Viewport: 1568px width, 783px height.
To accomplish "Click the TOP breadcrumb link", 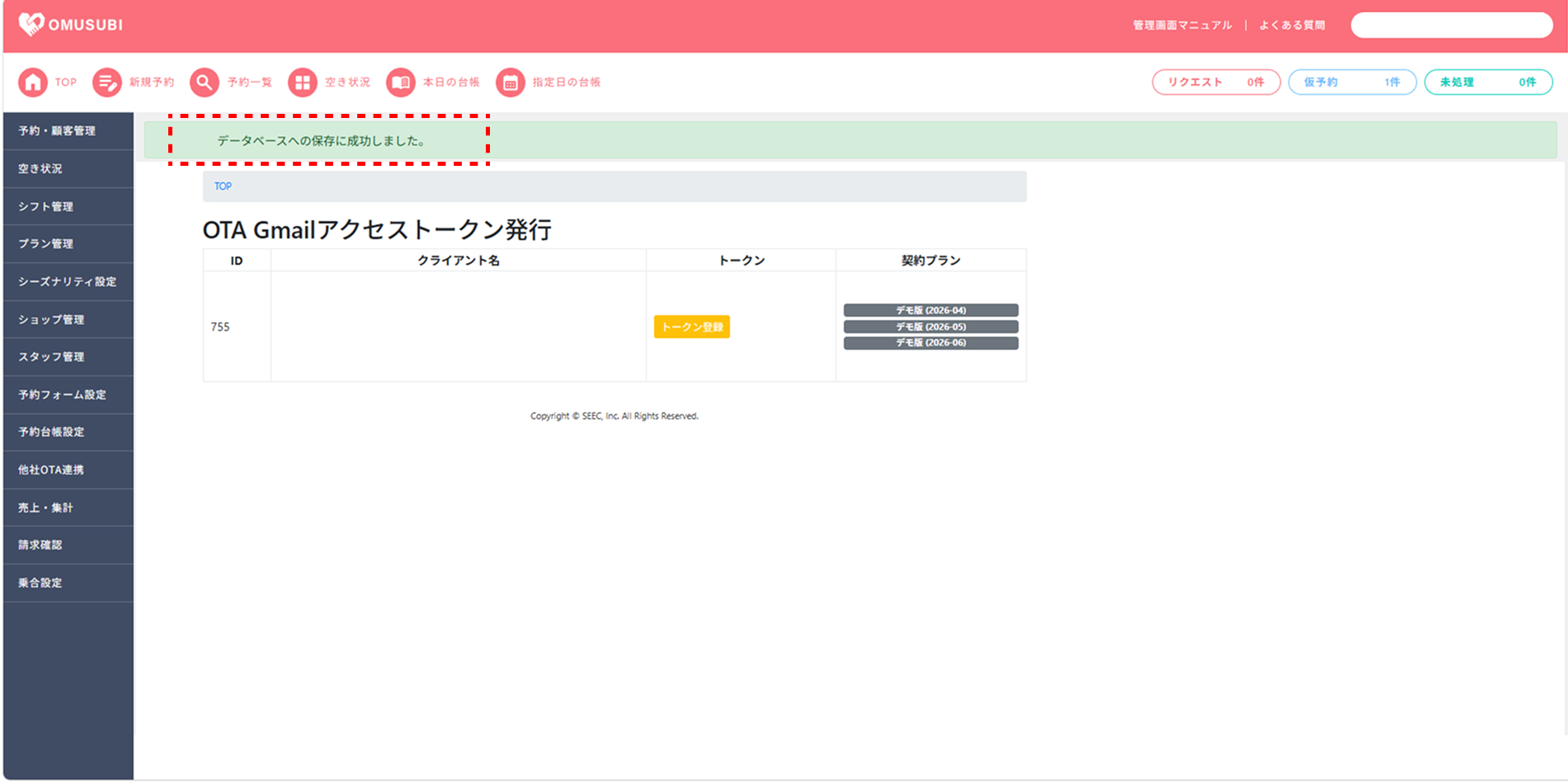I will coord(223,186).
